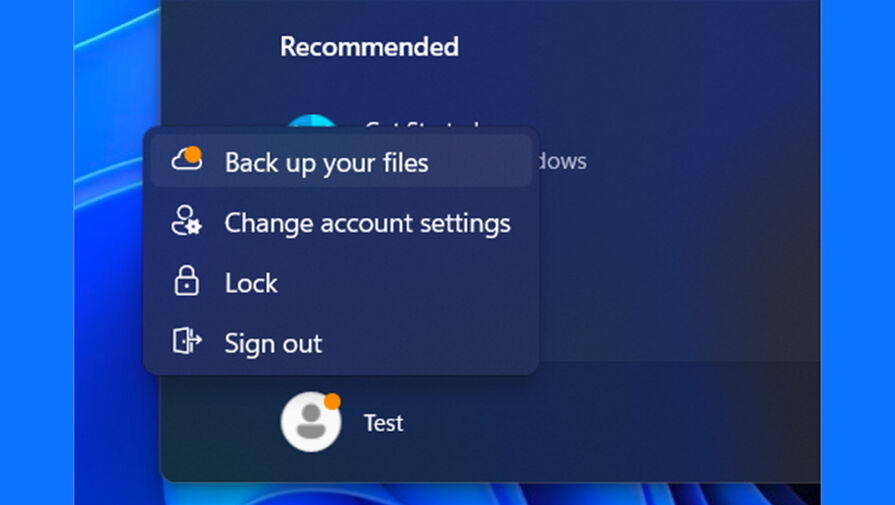Click the cloud backup icon
This screenshot has width=895, height=505.
click(x=187, y=159)
